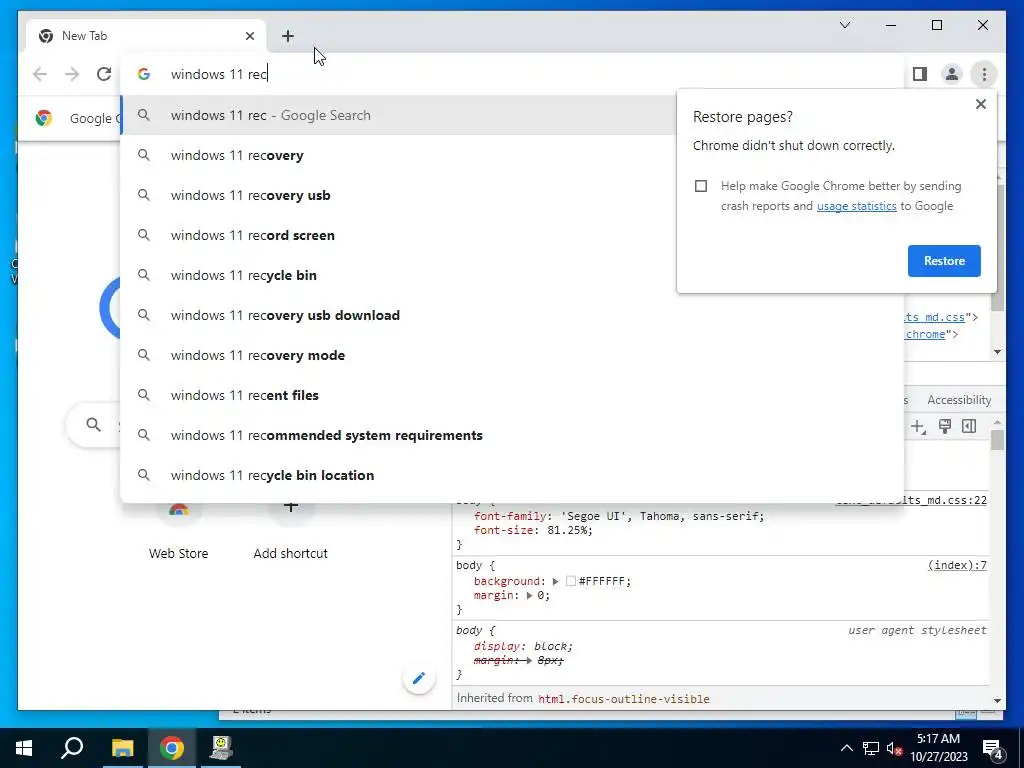Click the font-size 81.25% value
This screenshot has width=1024, height=768.
[569, 530]
